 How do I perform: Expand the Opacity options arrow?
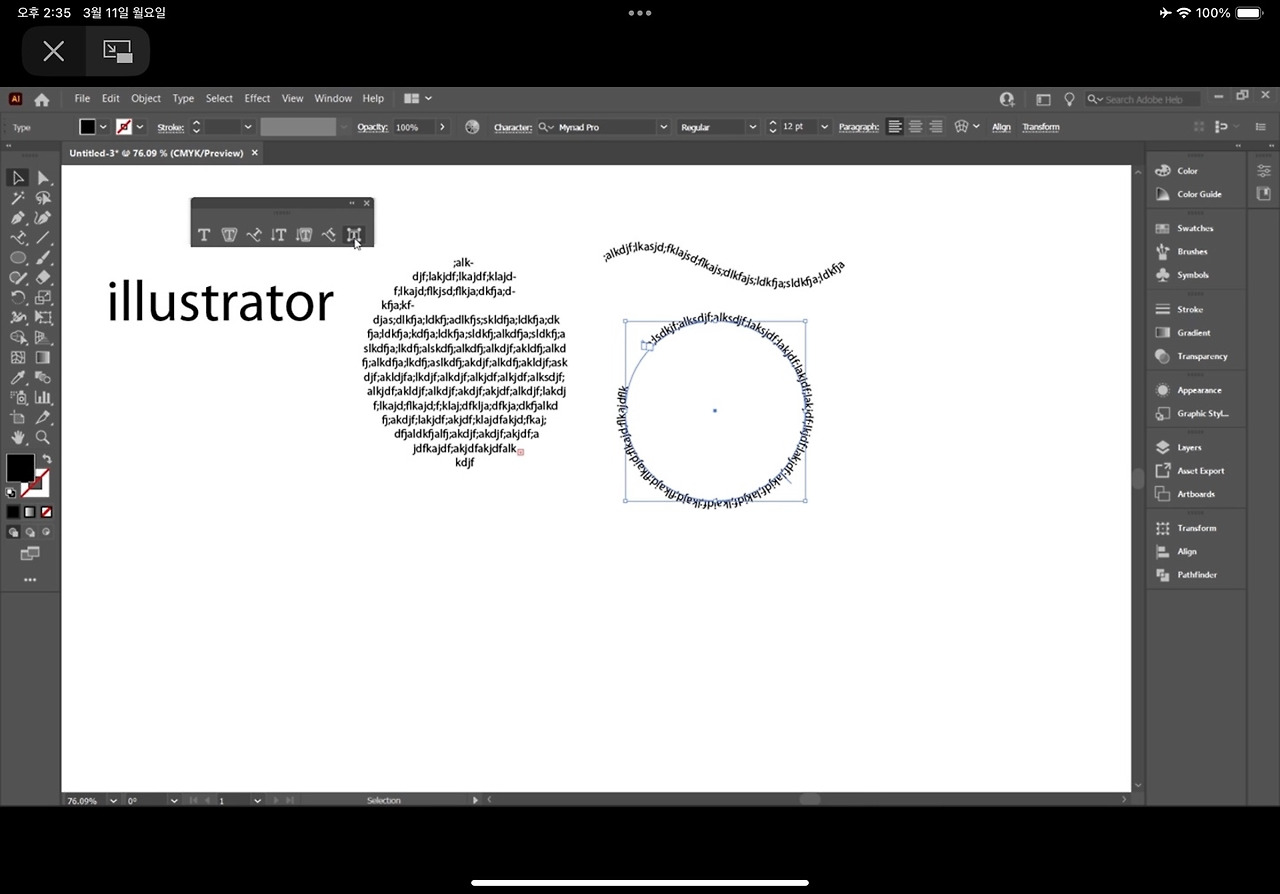pos(442,127)
